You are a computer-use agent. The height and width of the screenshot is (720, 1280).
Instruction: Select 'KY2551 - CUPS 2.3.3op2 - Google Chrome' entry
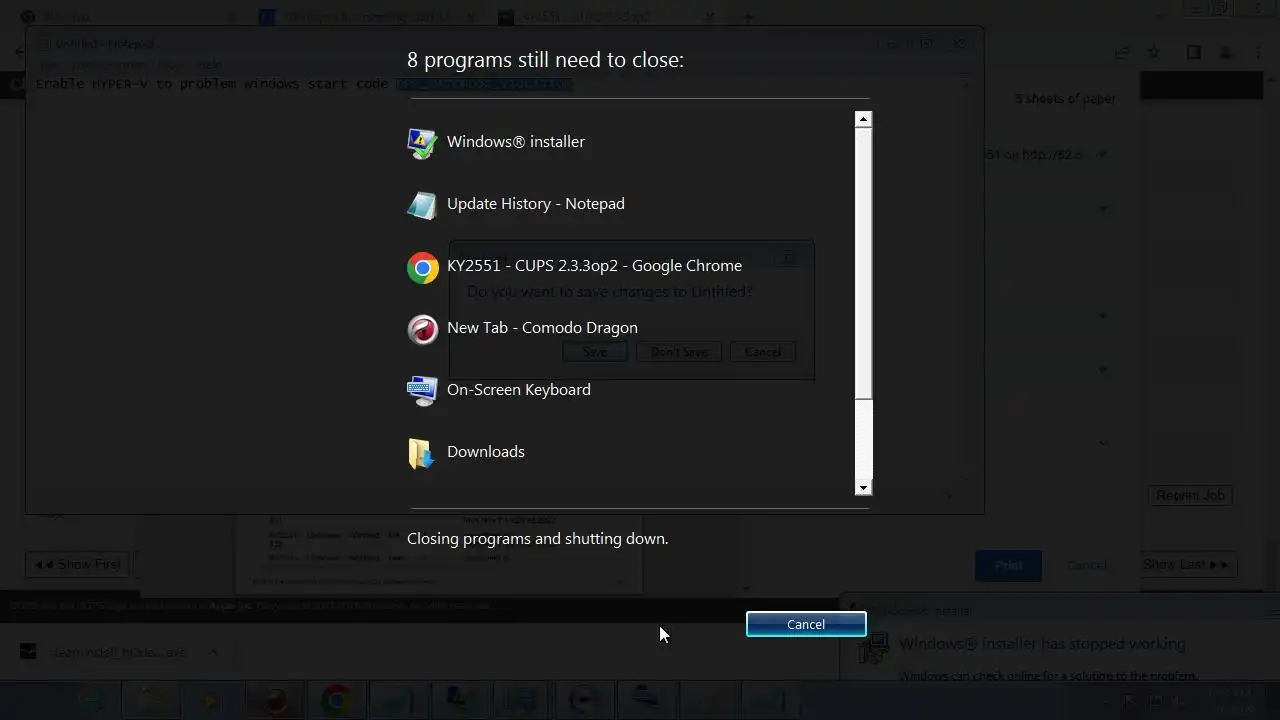[x=594, y=266]
